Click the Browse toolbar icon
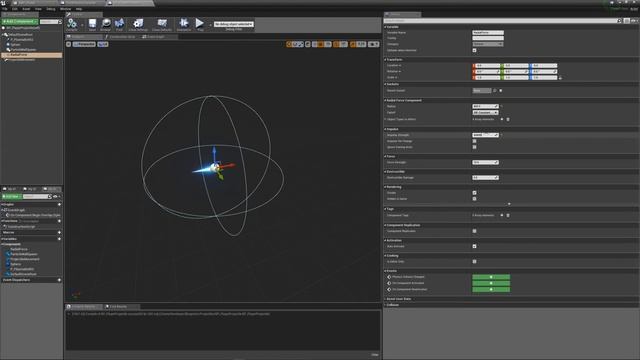The image size is (640, 360). click(x=106, y=24)
